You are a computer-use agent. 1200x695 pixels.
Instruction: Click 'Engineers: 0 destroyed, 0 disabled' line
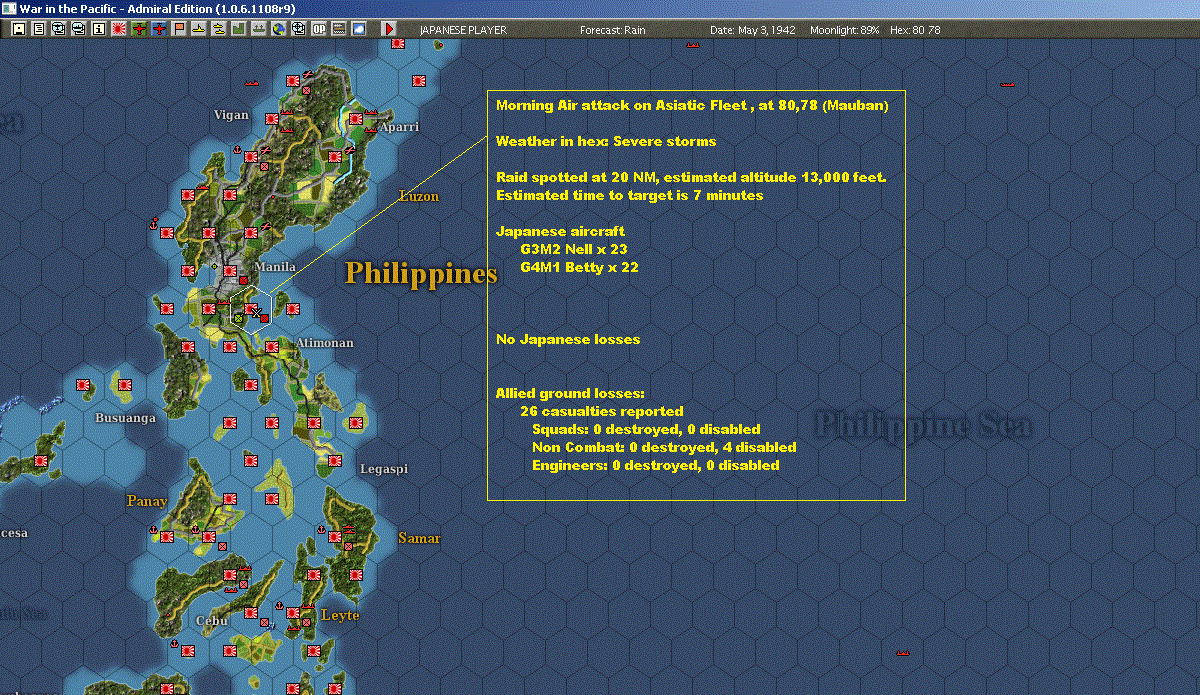click(x=656, y=465)
